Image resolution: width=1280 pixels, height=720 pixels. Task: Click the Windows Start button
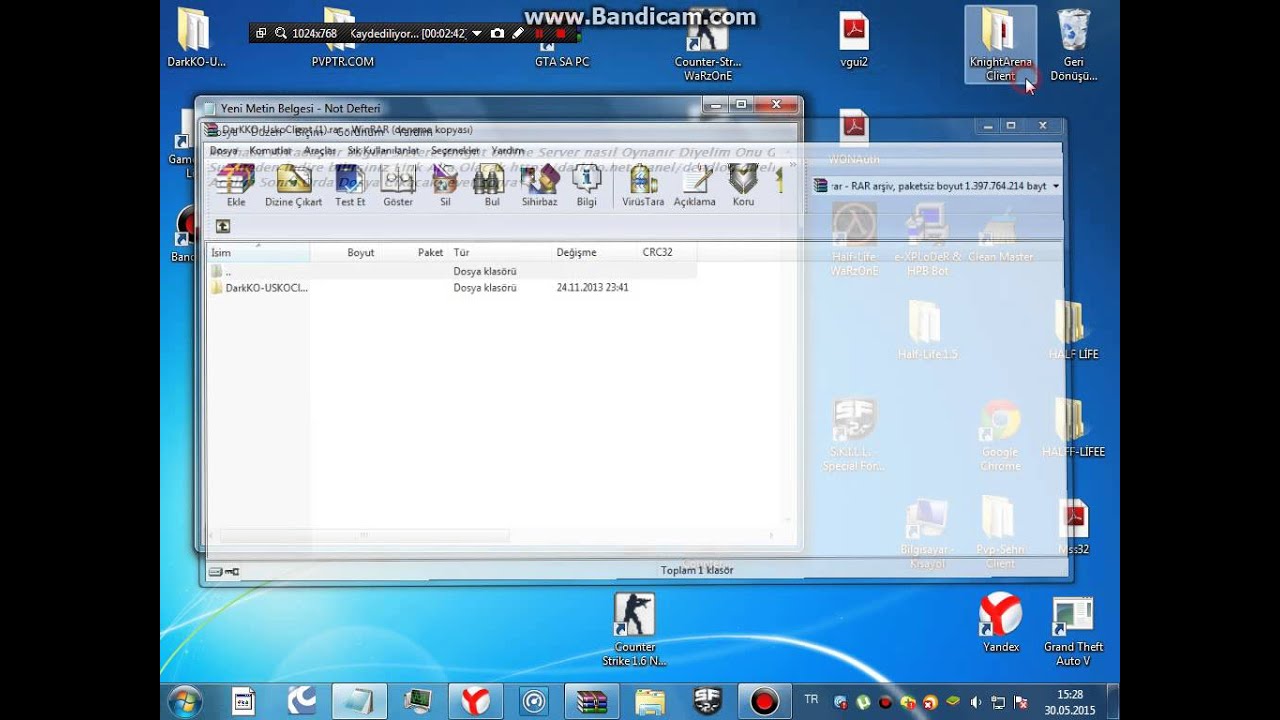tap(186, 701)
